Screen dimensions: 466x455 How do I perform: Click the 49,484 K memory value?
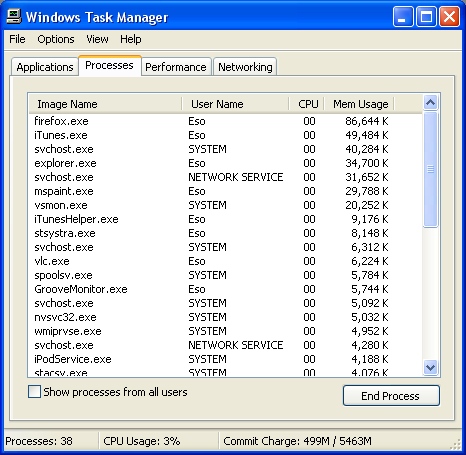pos(367,135)
